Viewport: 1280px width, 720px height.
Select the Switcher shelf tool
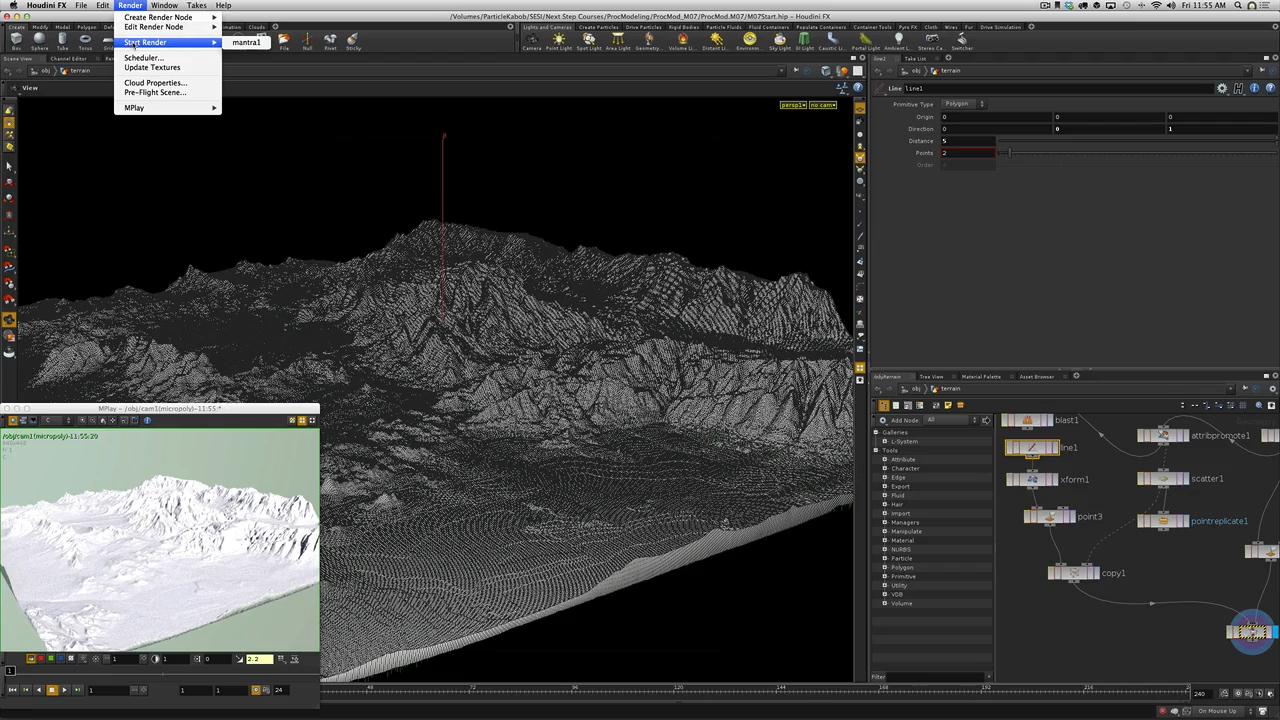point(962,41)
